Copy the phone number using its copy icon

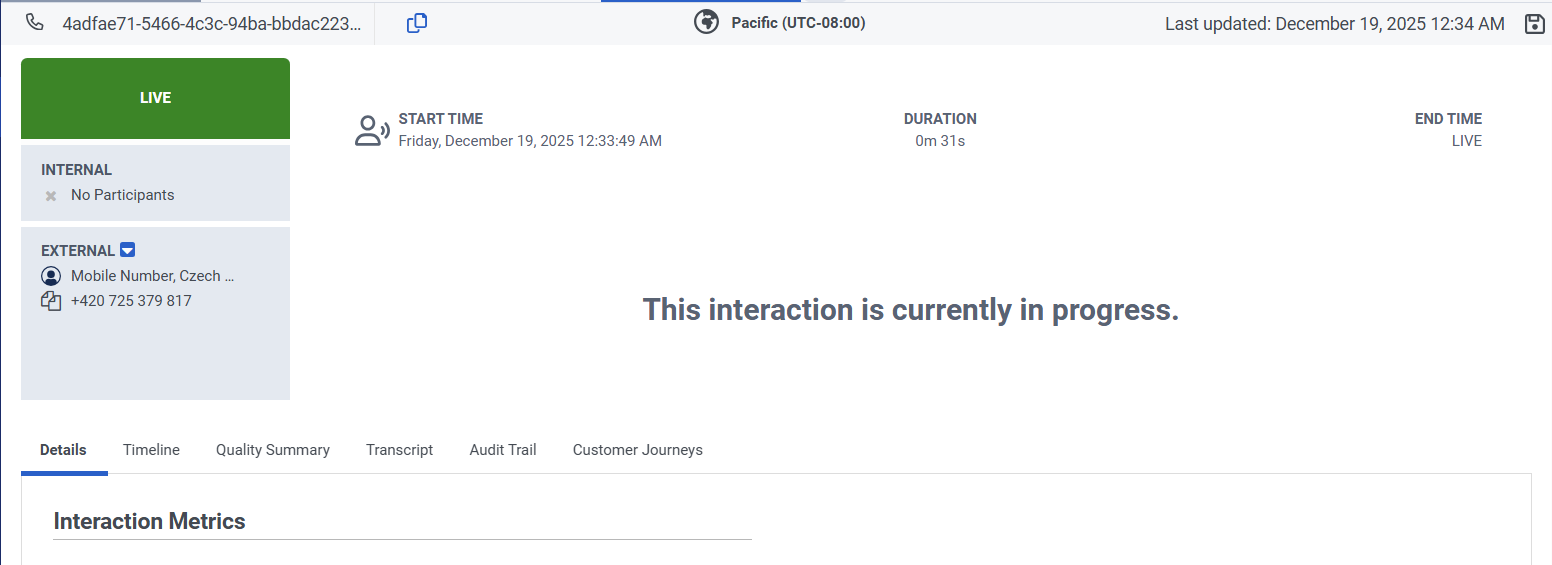coord(51,301)
